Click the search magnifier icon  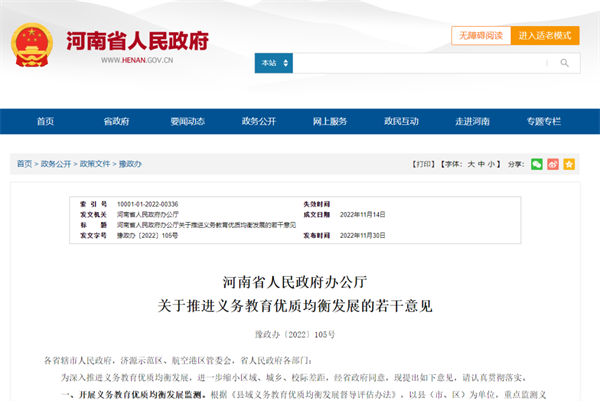(x=564, y=63)
